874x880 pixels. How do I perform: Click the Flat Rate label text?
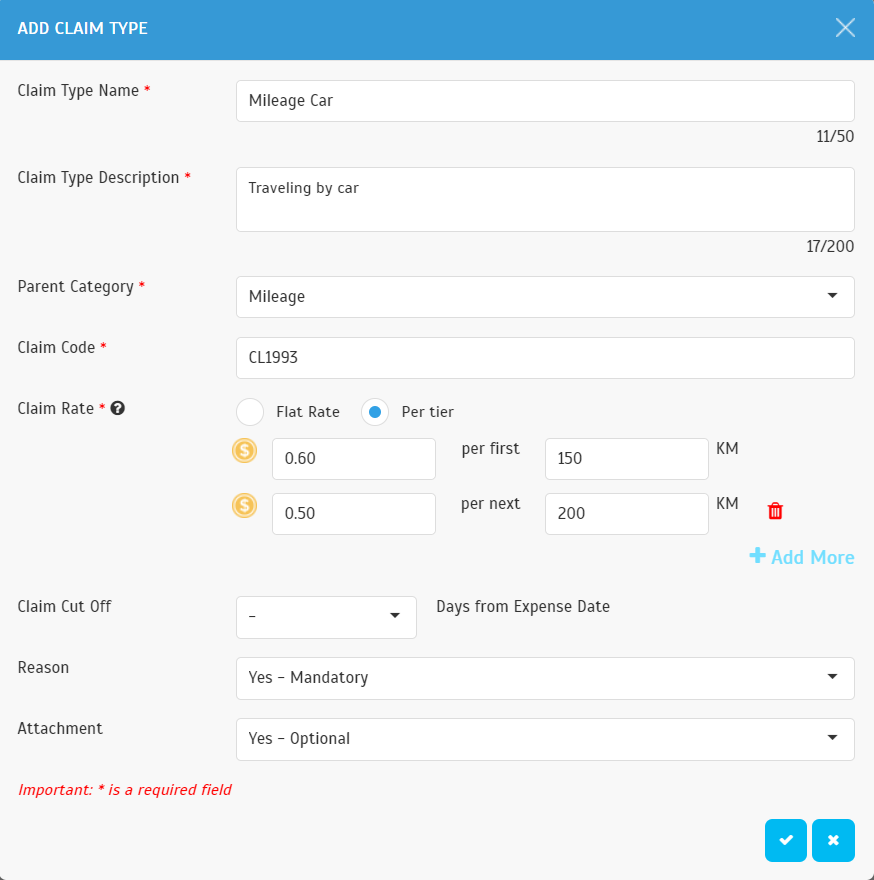[308, 412]
